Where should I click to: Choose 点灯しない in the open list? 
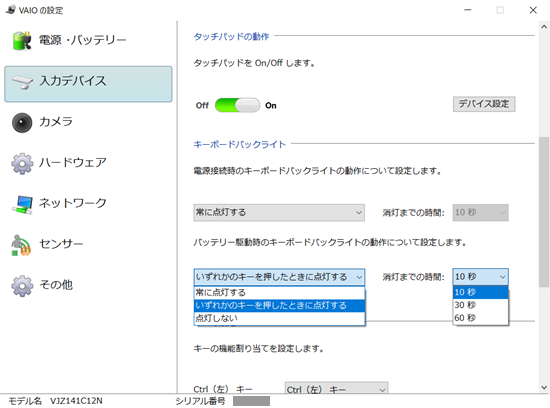pos(279,318)
